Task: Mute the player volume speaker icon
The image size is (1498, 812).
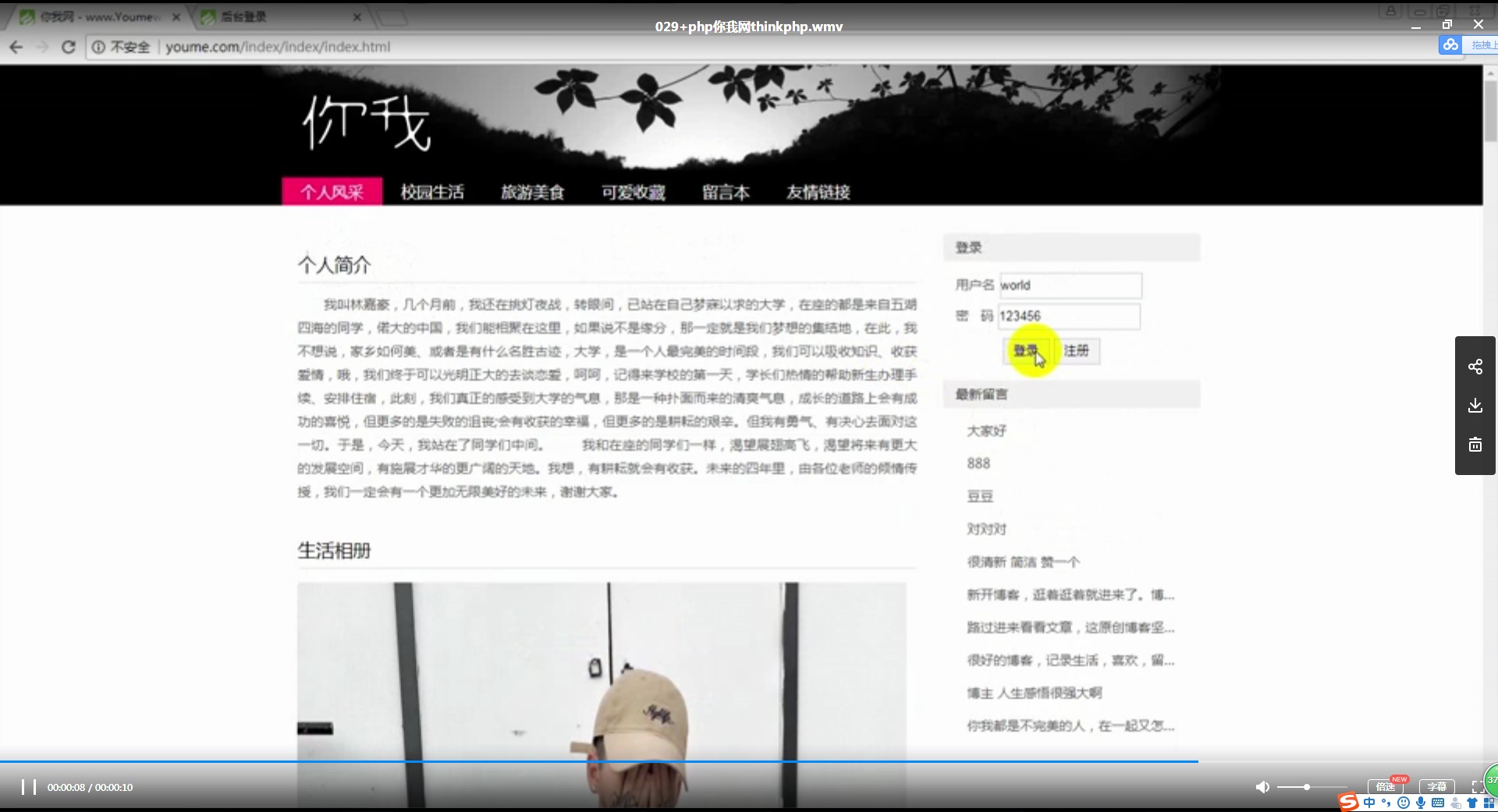Action: pos(1262,787)
